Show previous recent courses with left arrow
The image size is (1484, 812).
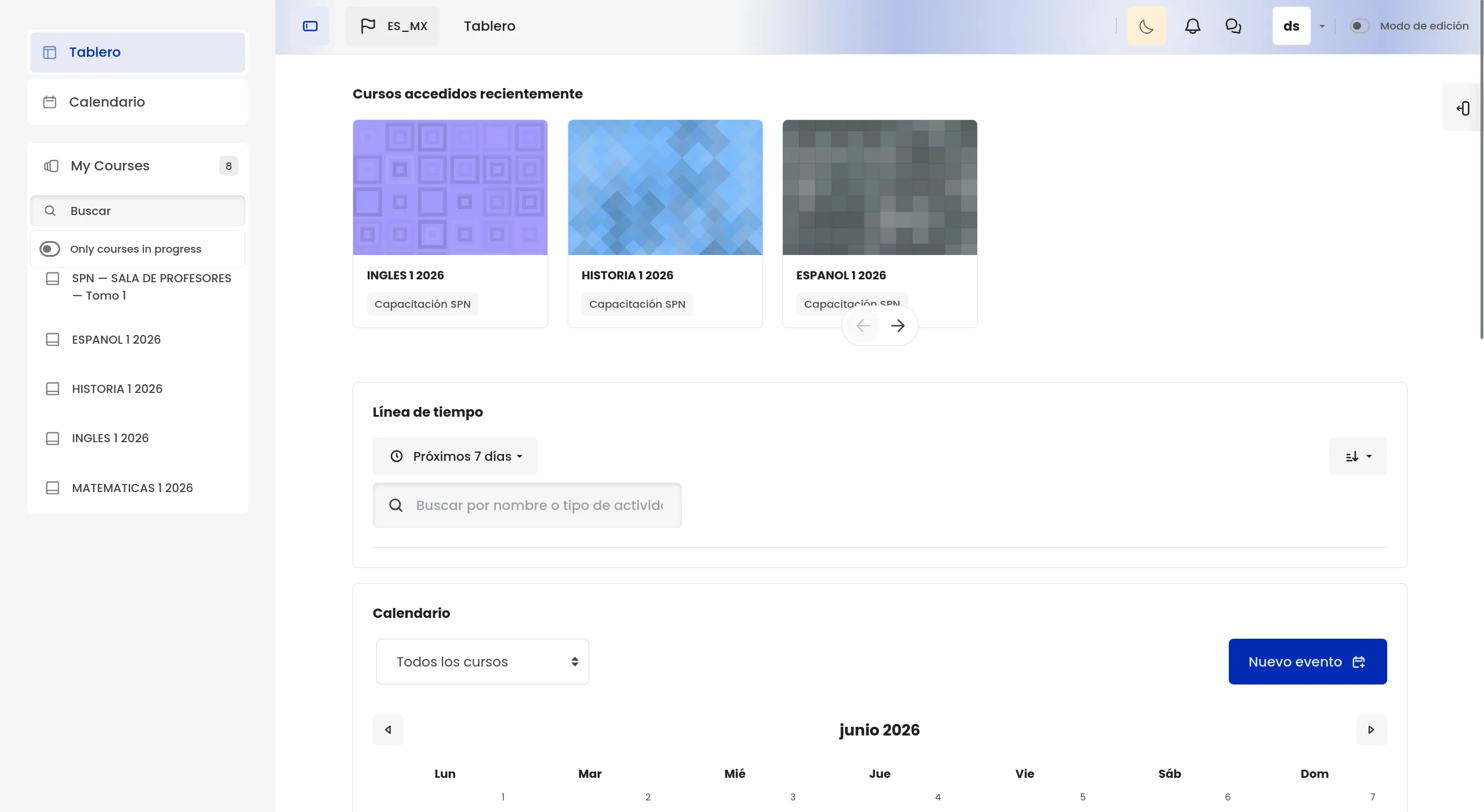[x=863, y=326]
